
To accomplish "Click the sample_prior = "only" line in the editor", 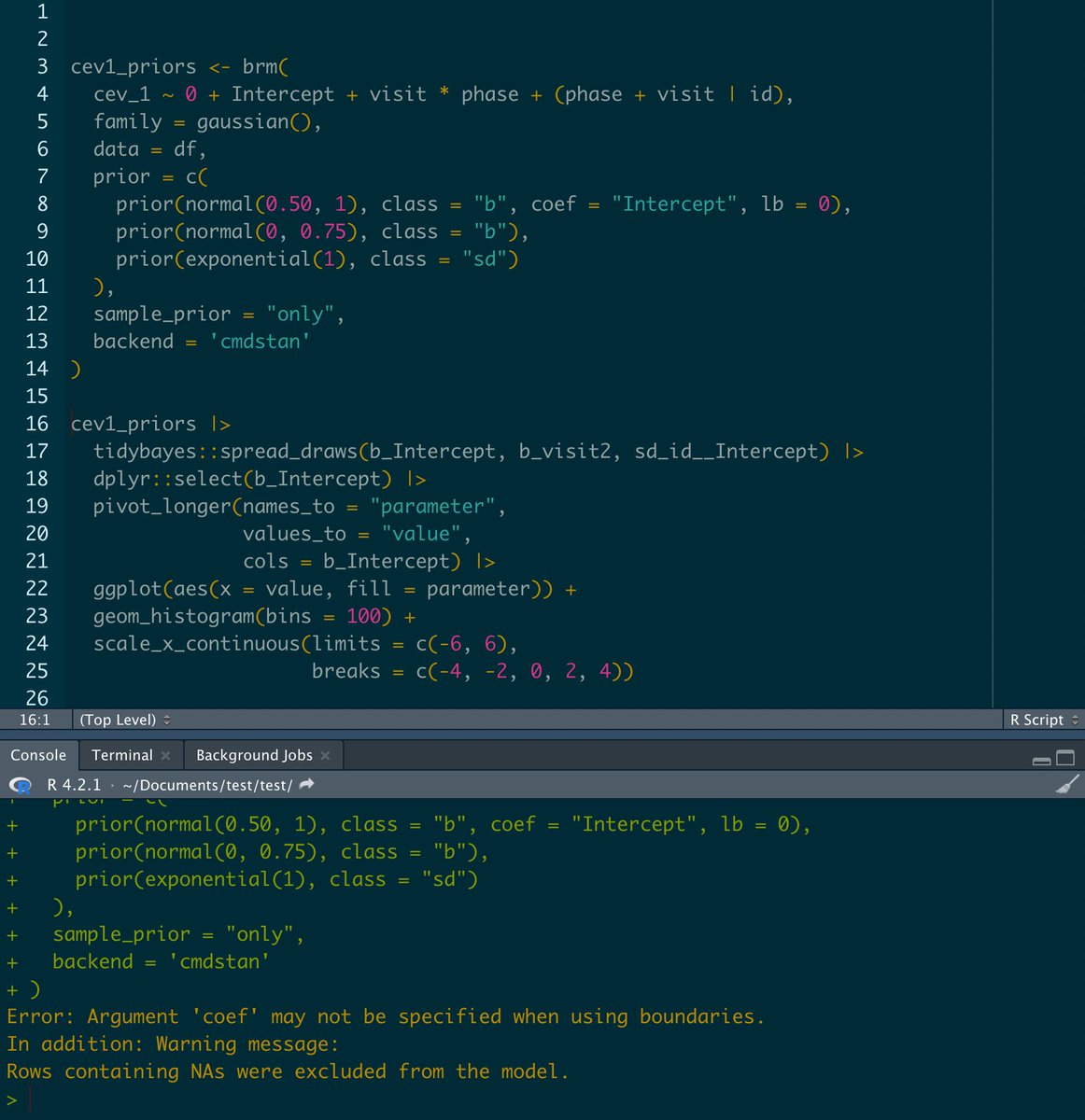I will [218, 314].
